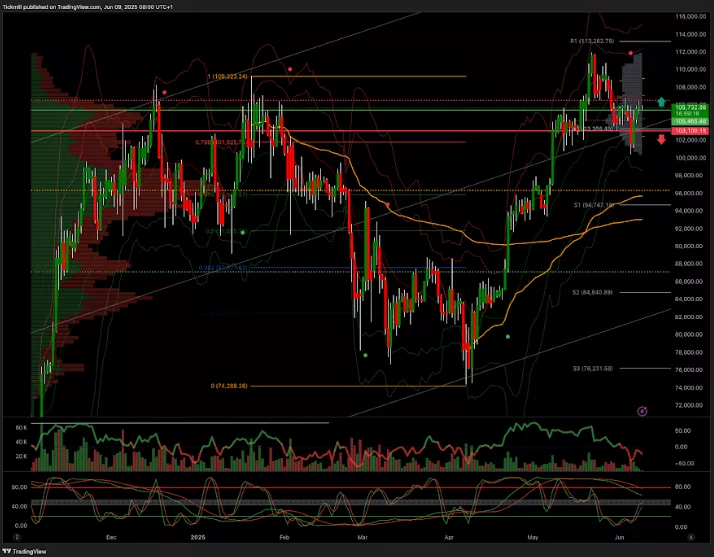Click the green dot below the March low
The image size is (714, 557).
pyautogui.click(x=366, y=354)
